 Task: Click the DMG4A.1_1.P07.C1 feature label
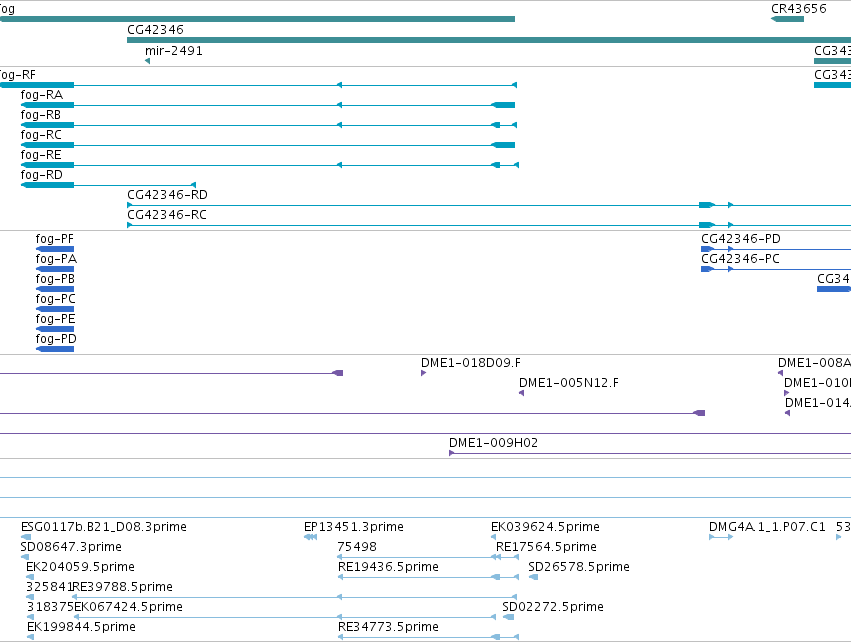tap(767, 527)
